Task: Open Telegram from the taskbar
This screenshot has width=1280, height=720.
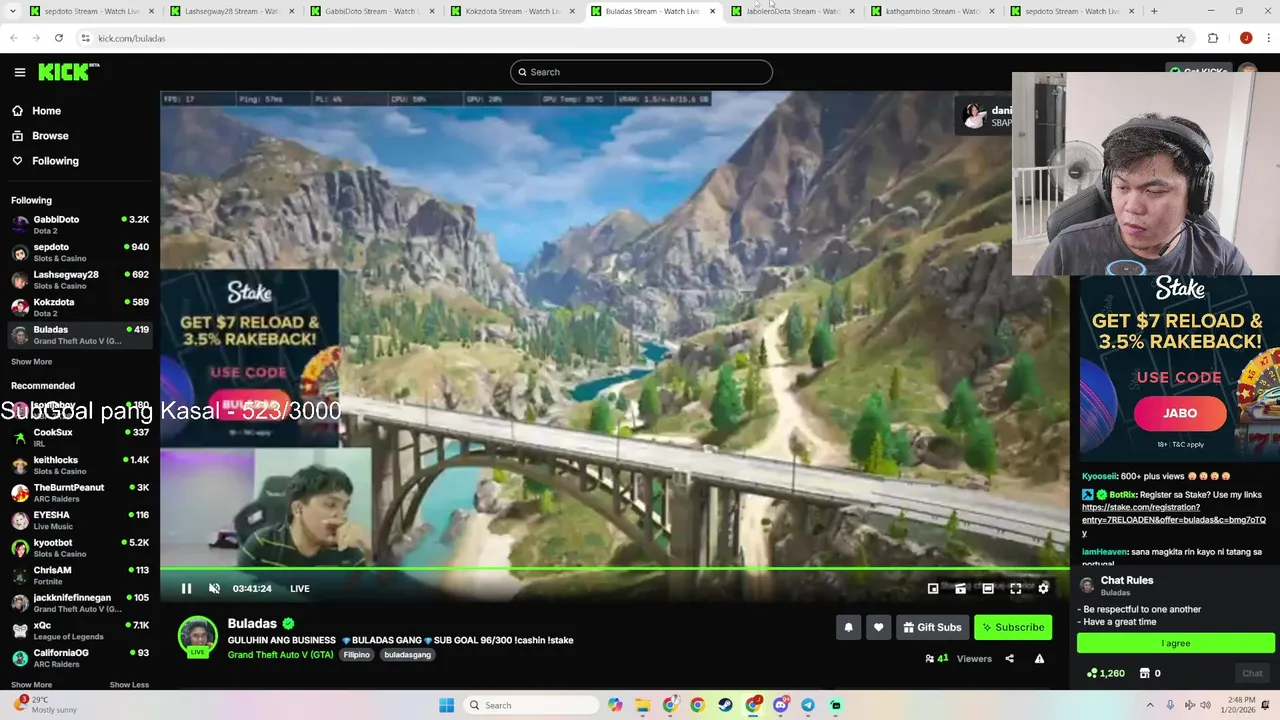Action: tap(808, 705)
